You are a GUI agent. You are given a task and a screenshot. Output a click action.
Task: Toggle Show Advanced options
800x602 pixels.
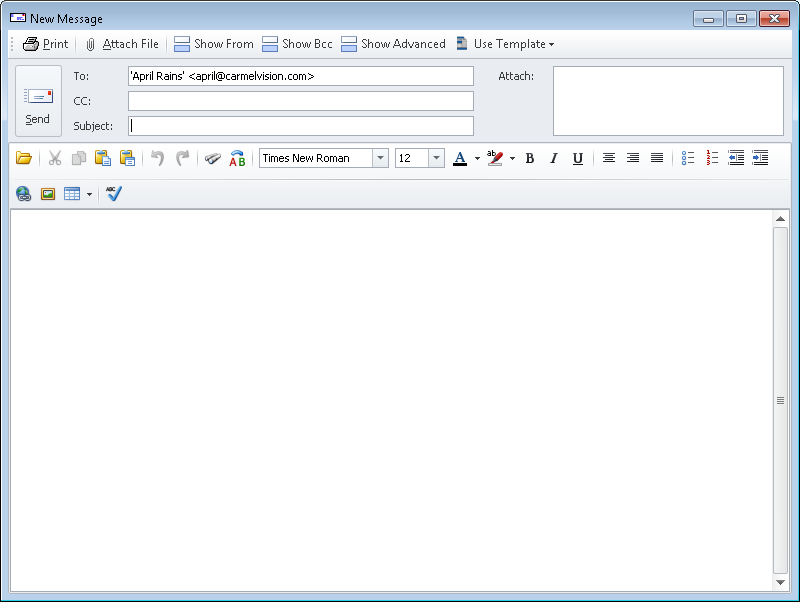click(393, 44)
